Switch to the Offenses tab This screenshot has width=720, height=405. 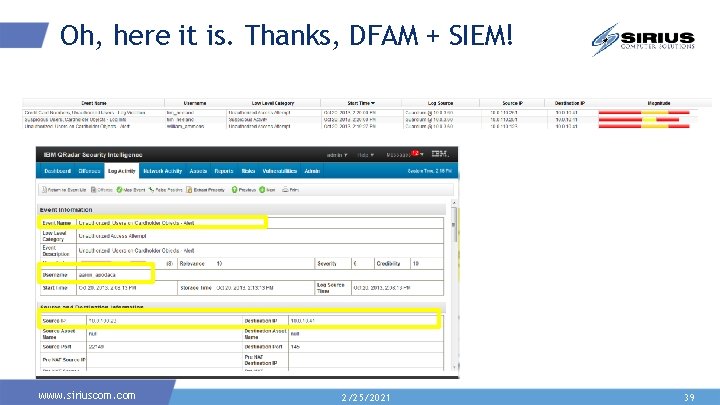point(89,171)
